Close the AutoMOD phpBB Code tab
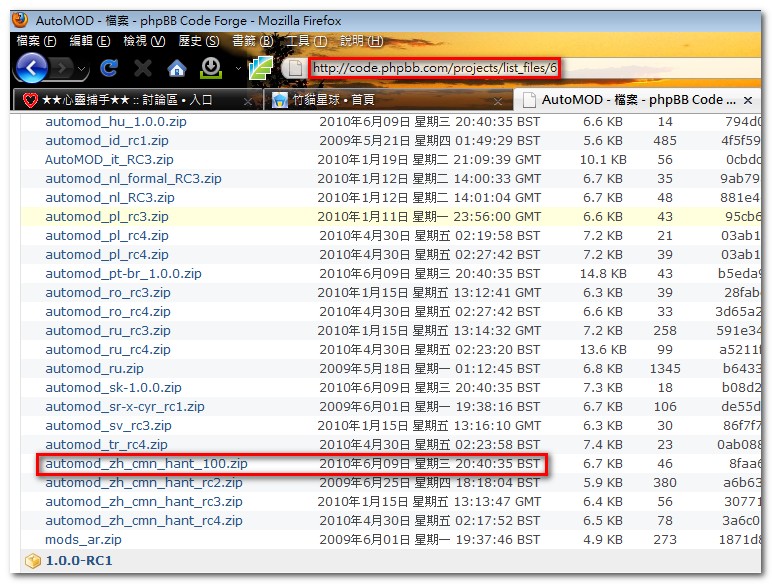The image size is (772, 584). (748, 100)
